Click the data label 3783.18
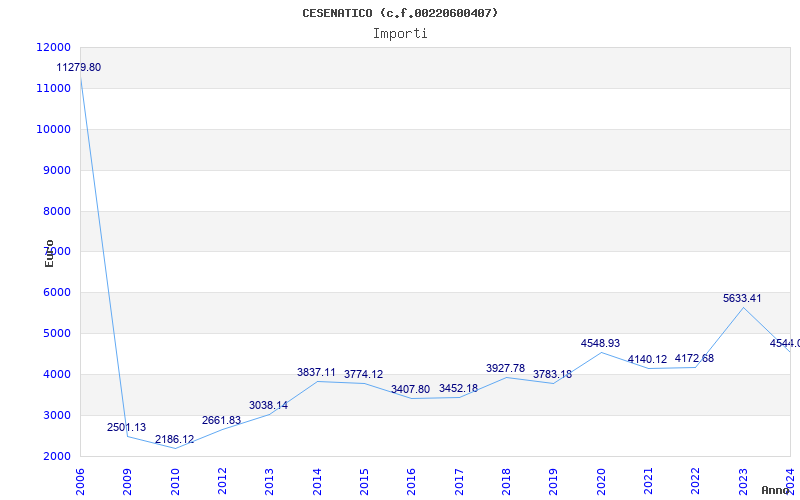800x500 pixels. coord(553,374)
